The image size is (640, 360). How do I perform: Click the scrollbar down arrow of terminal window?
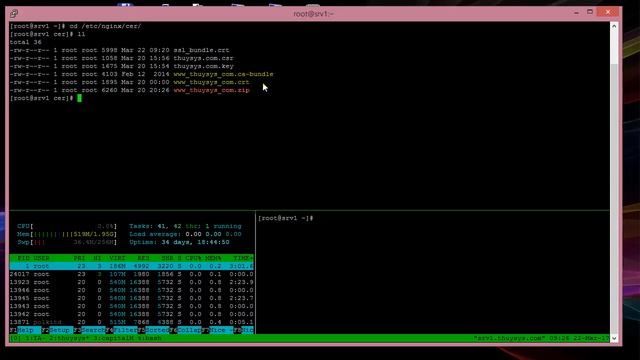(x=614, y=338)
